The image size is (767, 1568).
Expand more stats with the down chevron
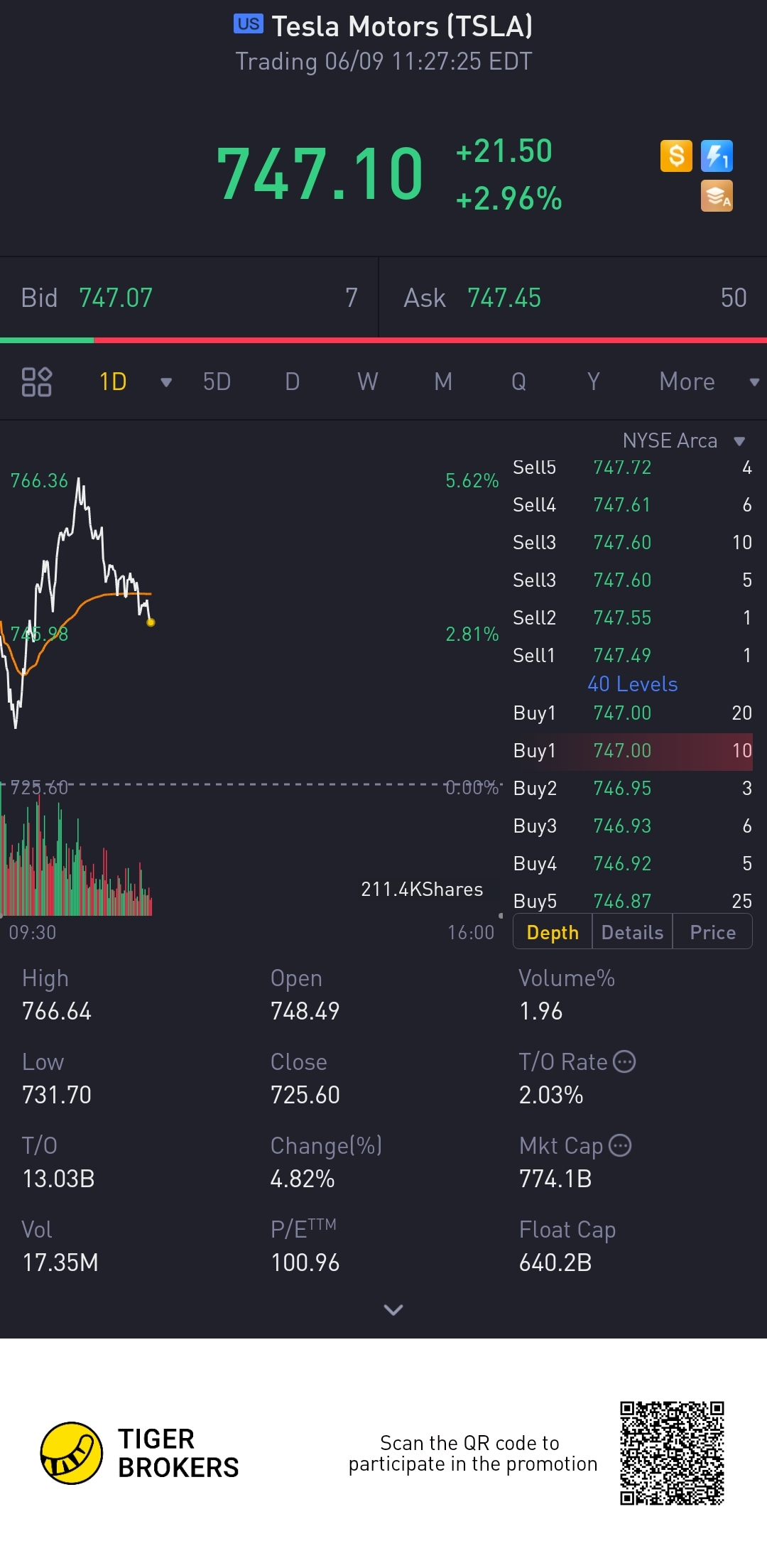393,1309
